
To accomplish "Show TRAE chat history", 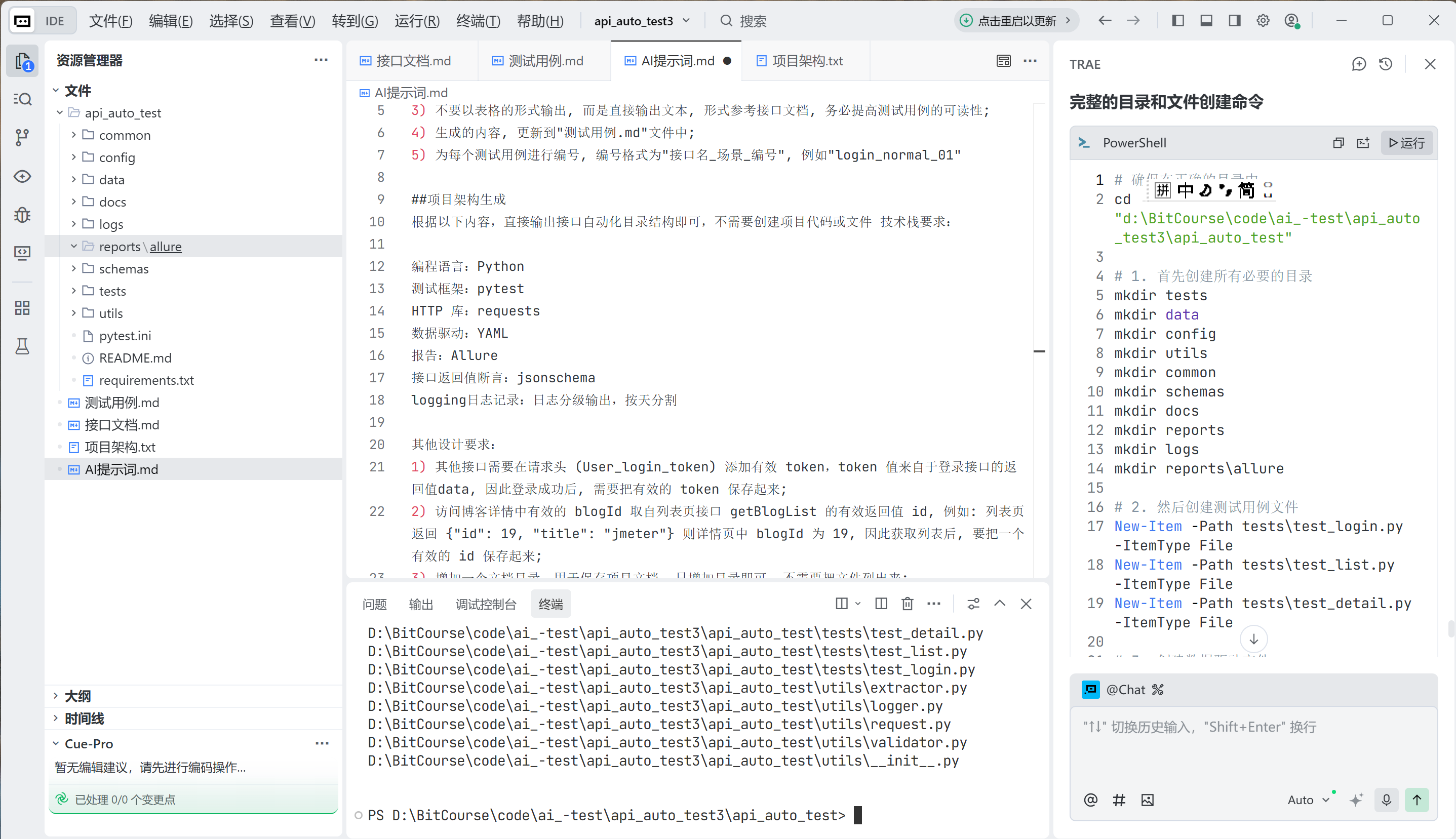I will [x=1386, y=64].
